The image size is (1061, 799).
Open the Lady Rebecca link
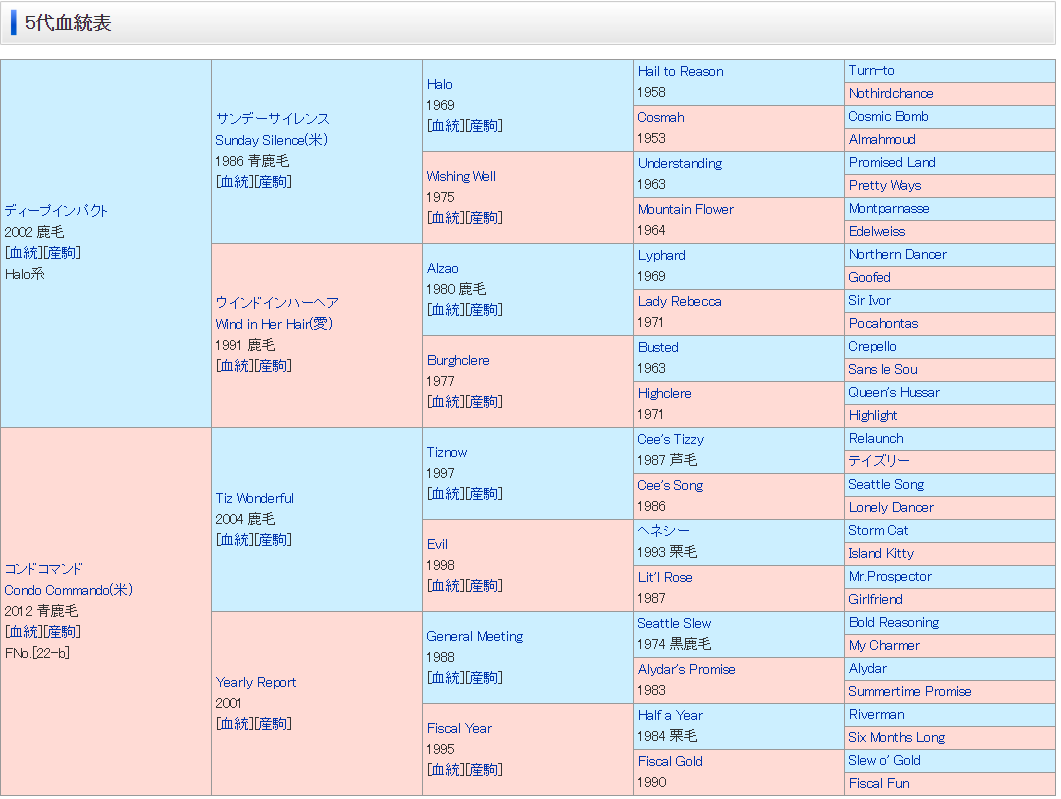pyautogui.click(x=680, y=302)
